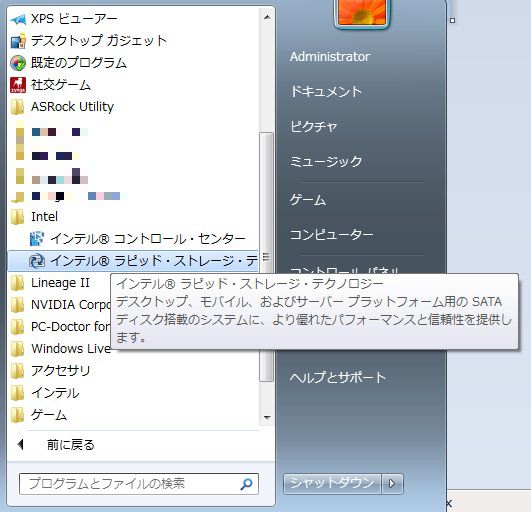The width and height of the screenshot is (531, 512).
Task: Expand the ASRock Utility folder
Action: [133, 107]
